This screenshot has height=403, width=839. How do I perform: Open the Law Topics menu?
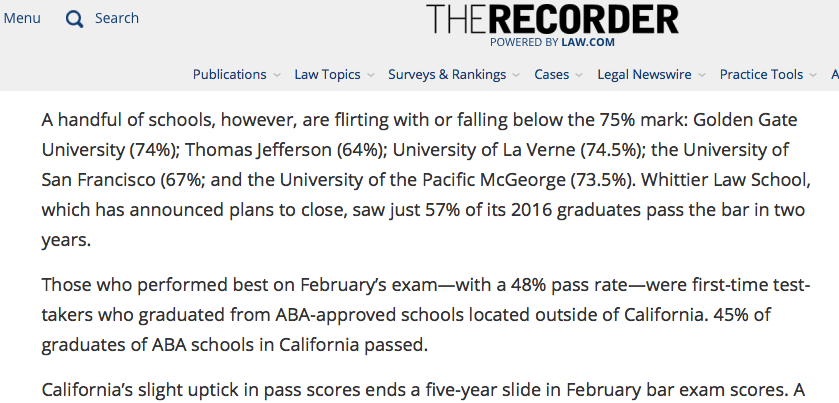(327, 74)
